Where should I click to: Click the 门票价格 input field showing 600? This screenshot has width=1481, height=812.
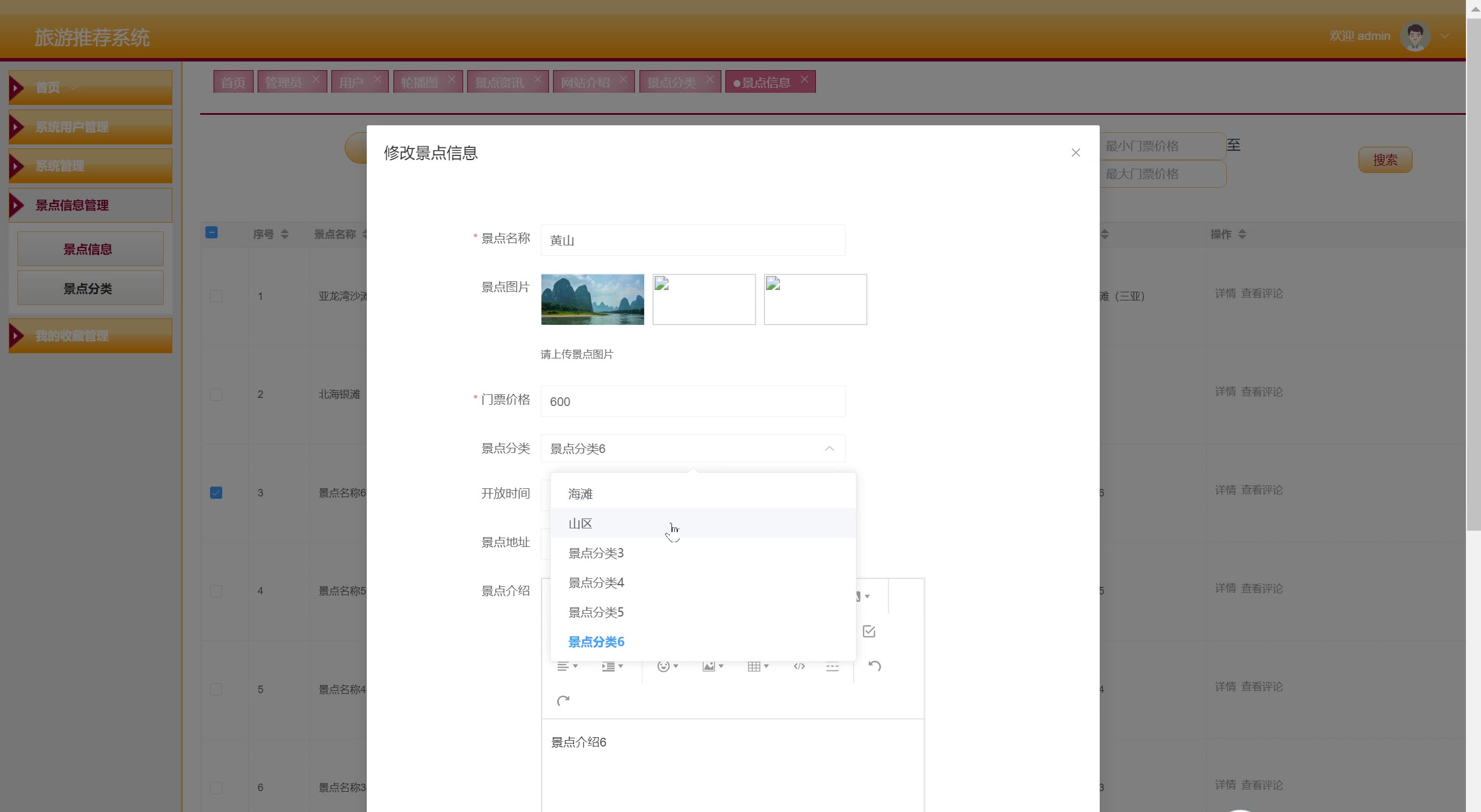click(692, 401)
